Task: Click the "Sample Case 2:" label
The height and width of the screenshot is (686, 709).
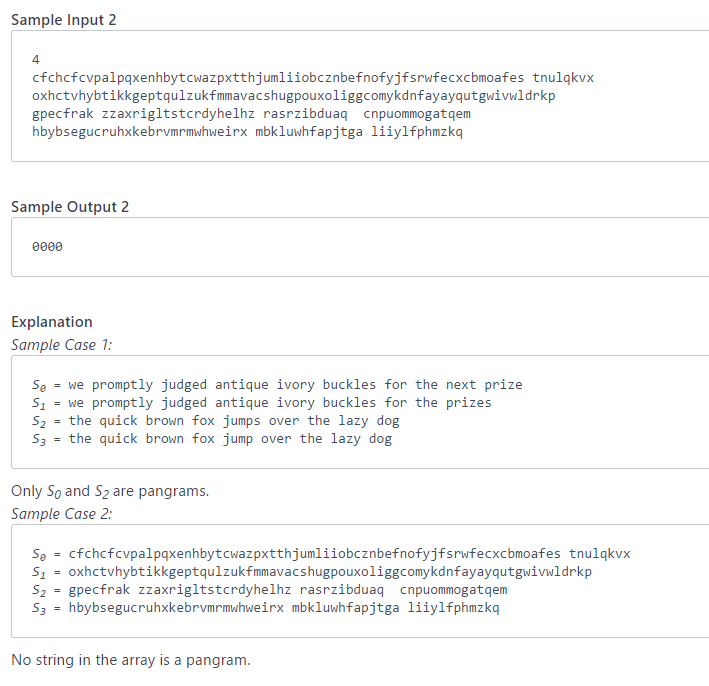Action: (x=62, y=514)
